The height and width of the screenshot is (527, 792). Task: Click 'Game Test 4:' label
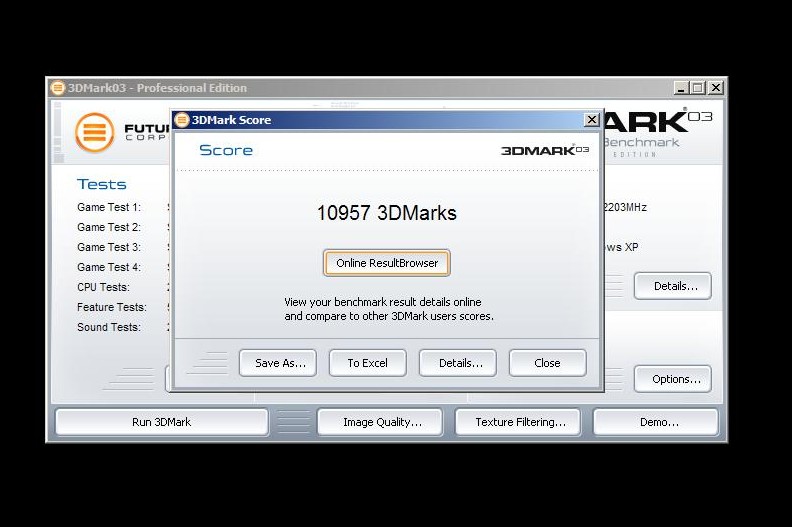(x=109, y=267)
